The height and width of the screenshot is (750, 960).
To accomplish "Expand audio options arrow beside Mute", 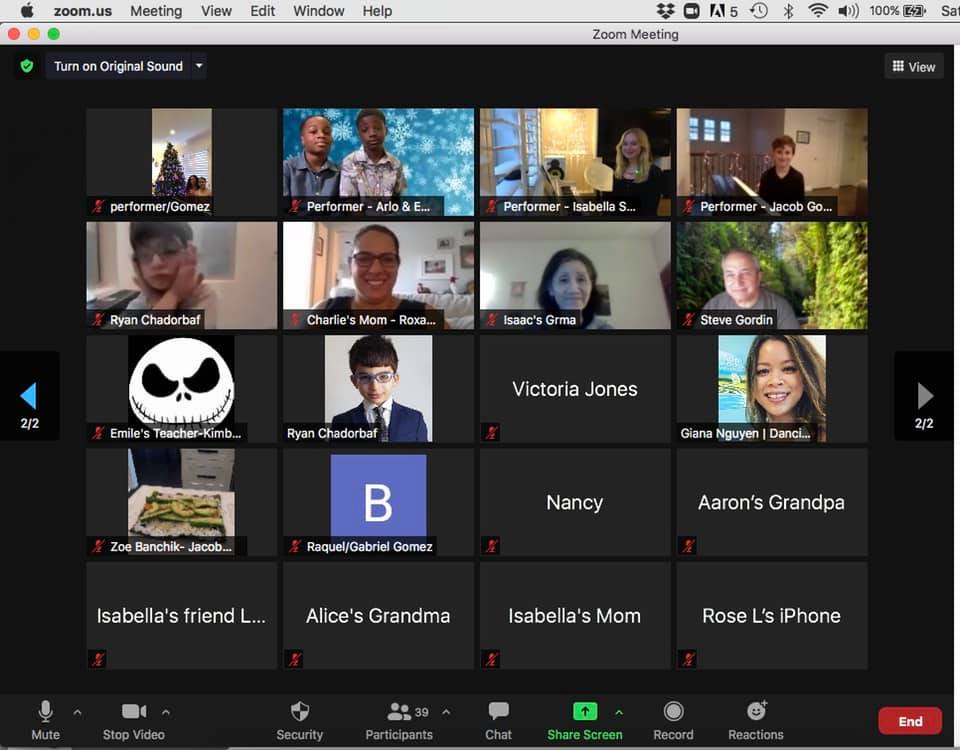I will tap(77, 712).
